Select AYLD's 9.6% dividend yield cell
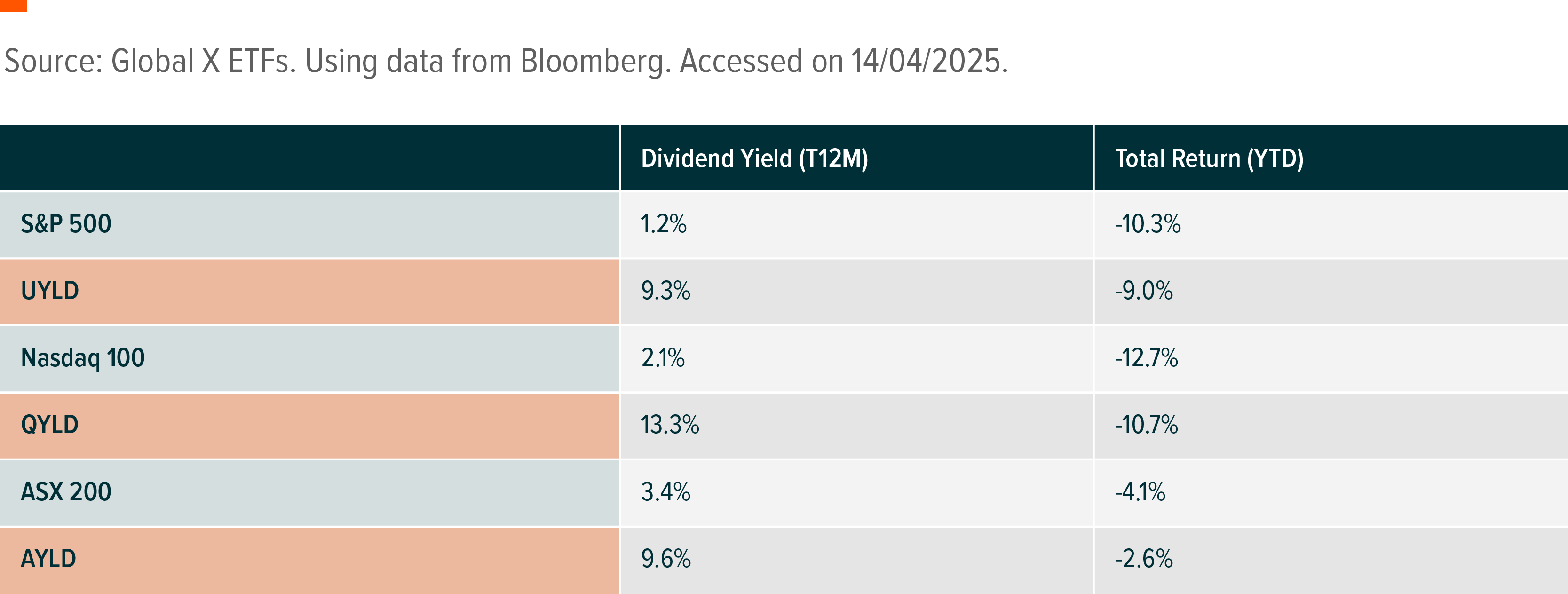 (665, 559)
